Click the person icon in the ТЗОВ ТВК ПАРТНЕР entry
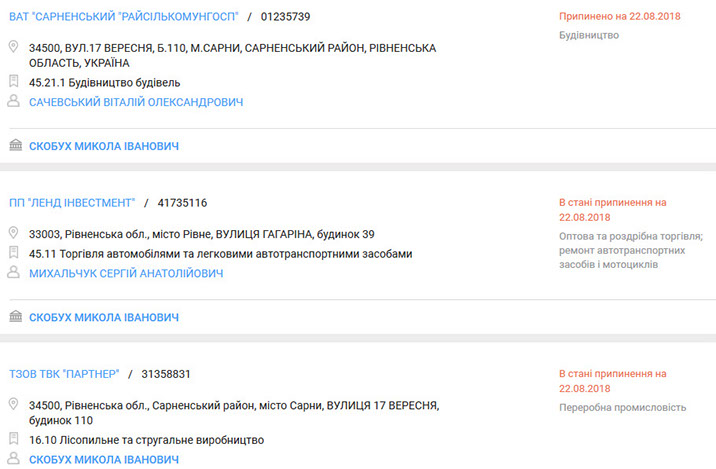The image size is (716, 469). 14,459
